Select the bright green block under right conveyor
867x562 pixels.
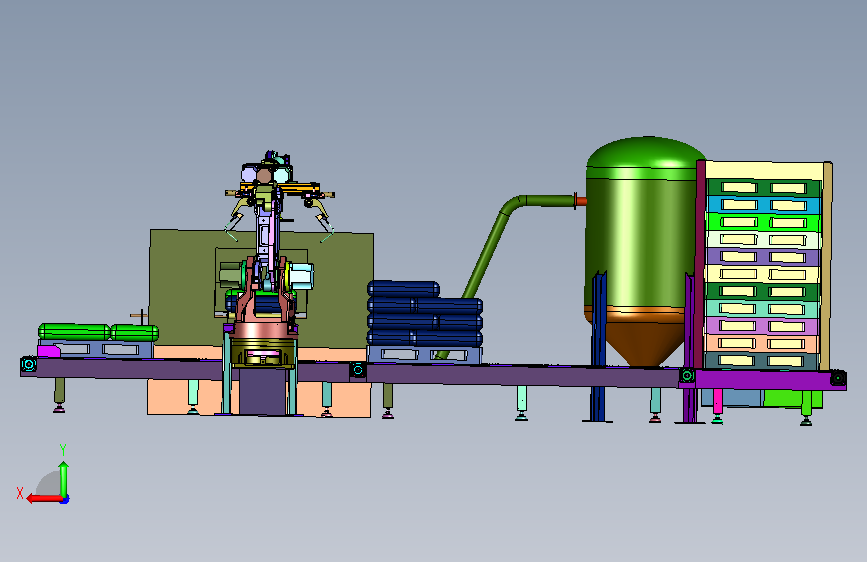pos(792,399)
